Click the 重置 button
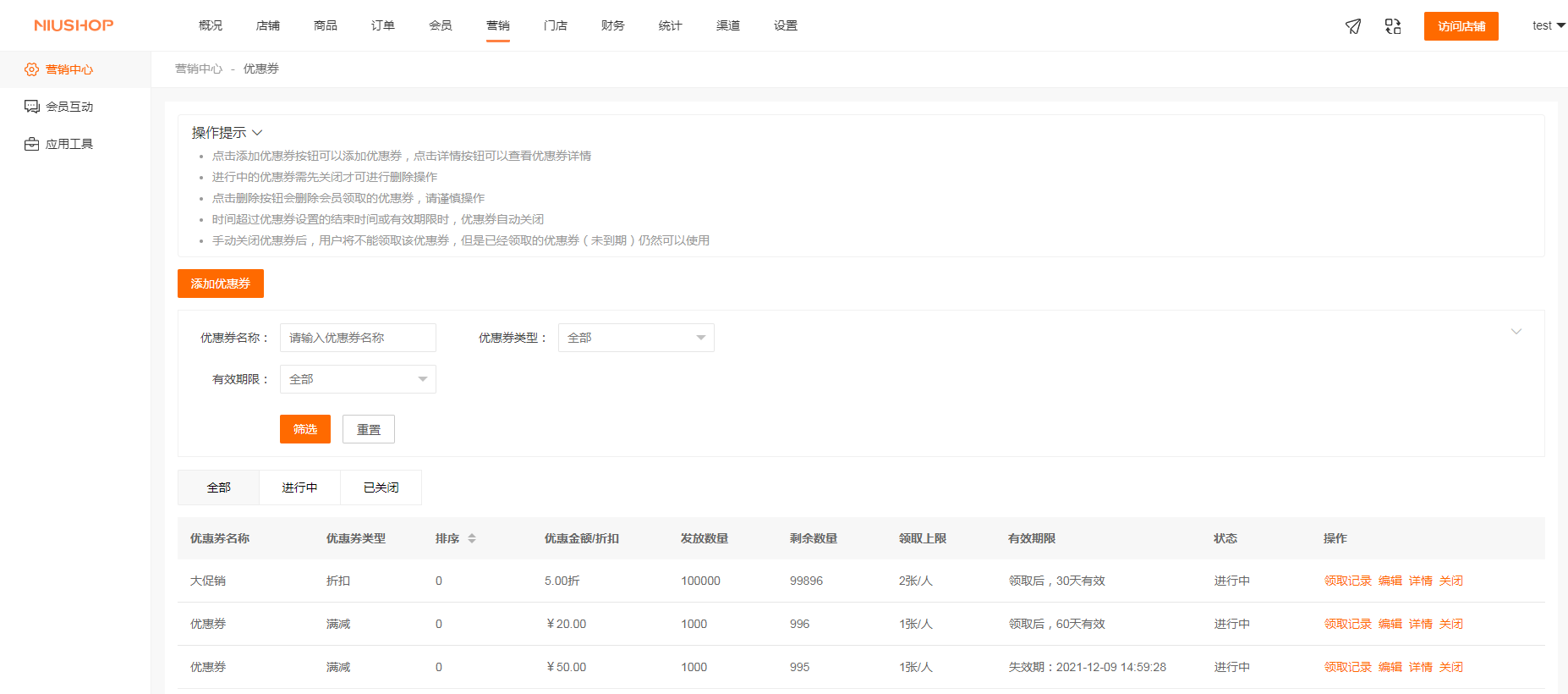The image size is (1568, 694). [369, 429]
